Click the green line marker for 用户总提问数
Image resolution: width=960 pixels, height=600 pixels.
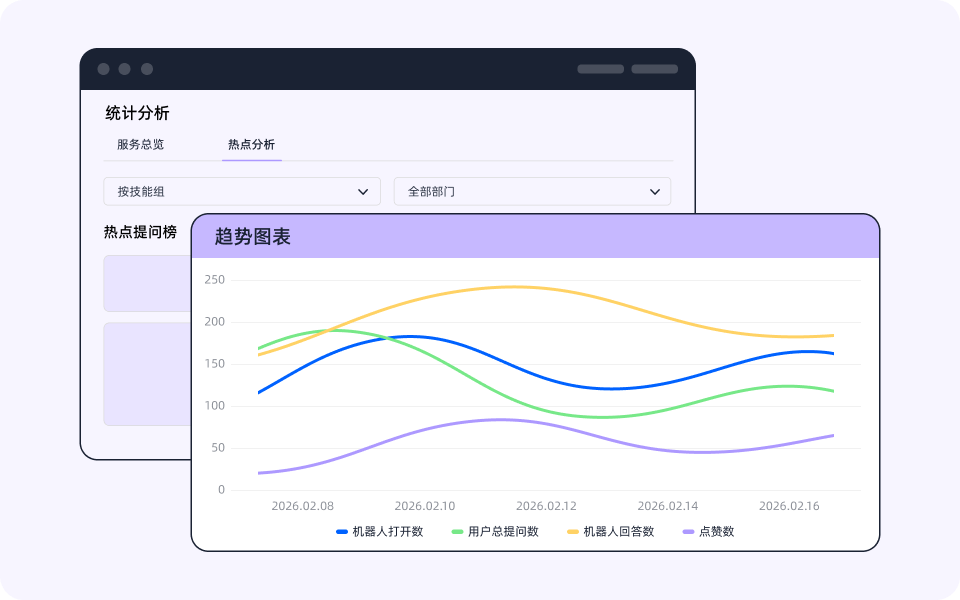(x=456, y=532)
